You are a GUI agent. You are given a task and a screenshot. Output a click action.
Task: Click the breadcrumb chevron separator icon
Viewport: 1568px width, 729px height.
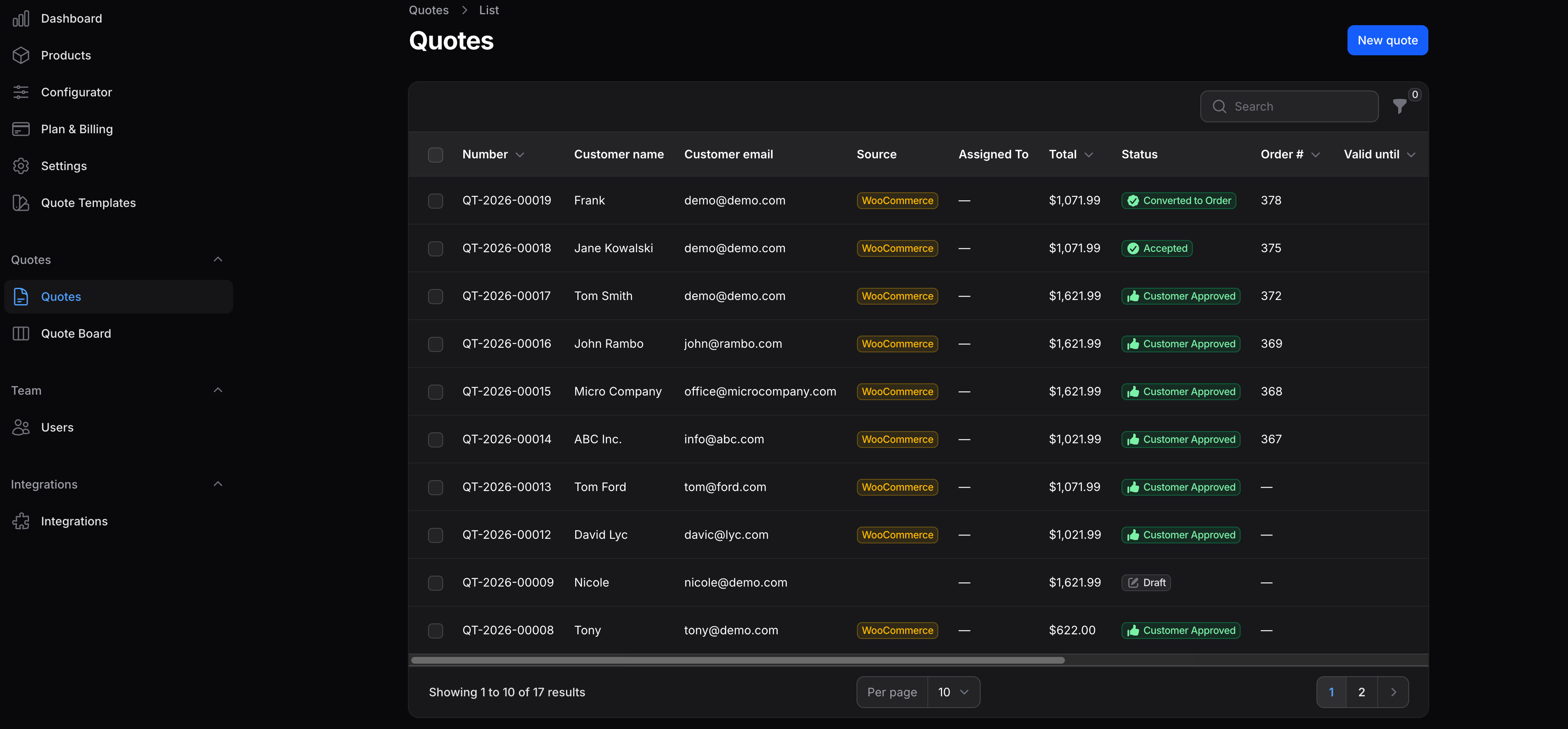tap(465, 10)
